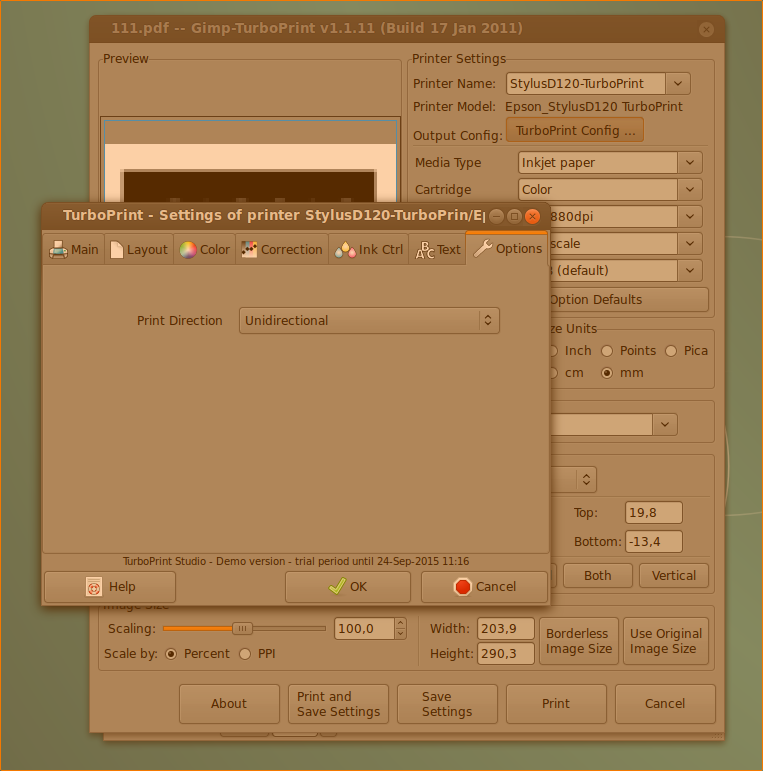763x771 pixels.
Task: Open the empty dropdown below the Size Units group
Action: click(665, 424)
